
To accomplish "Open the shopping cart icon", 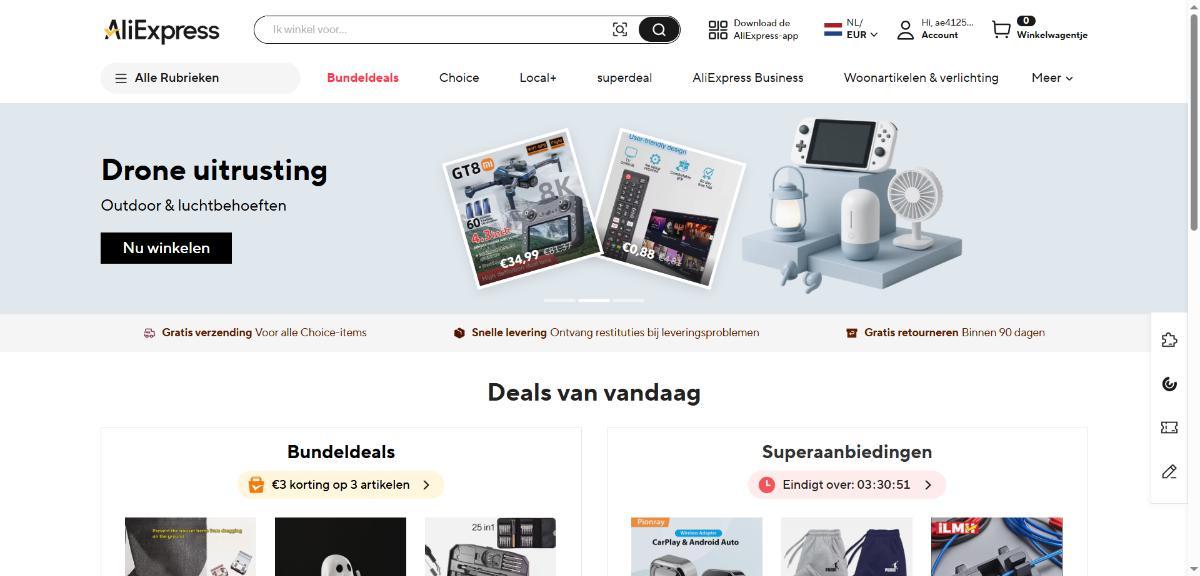I will click(1001, 30).
